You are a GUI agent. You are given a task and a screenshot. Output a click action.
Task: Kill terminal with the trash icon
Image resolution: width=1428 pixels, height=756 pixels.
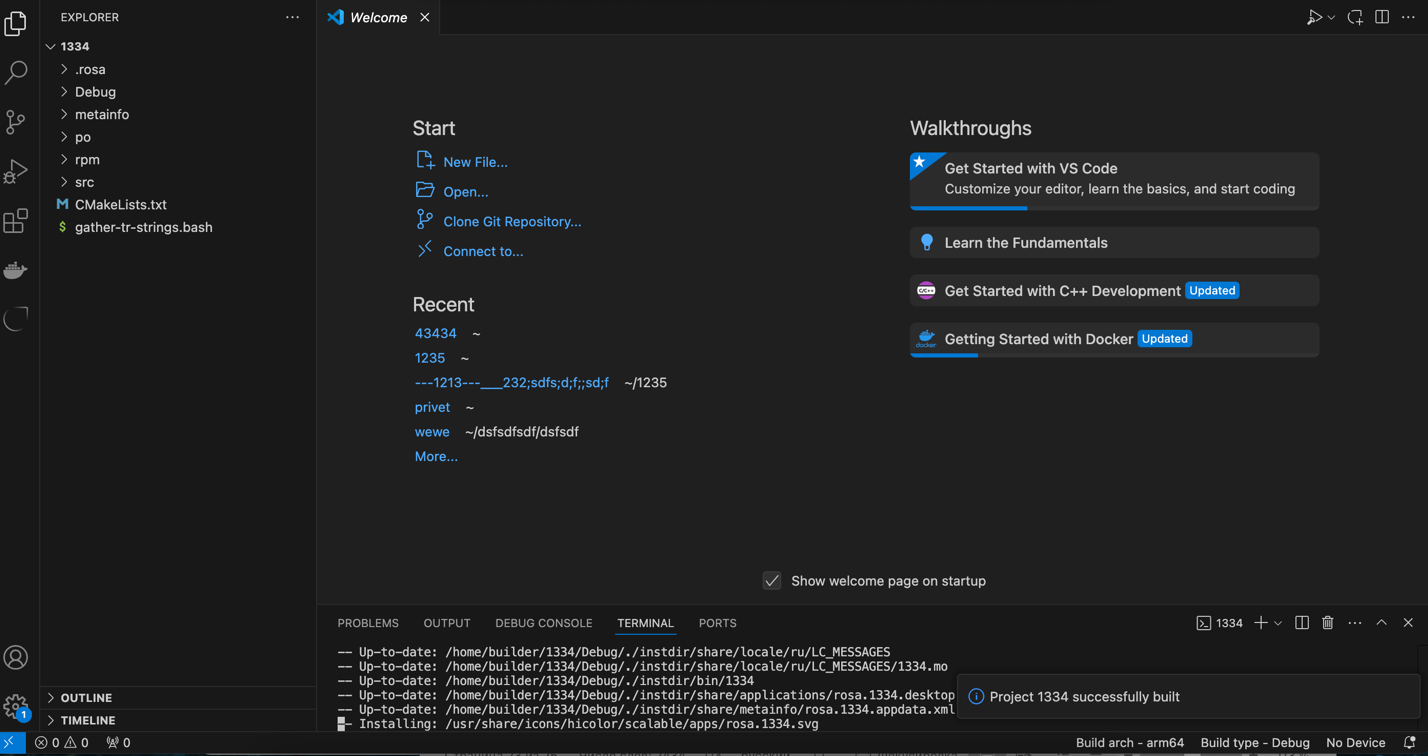(1328, 623)
